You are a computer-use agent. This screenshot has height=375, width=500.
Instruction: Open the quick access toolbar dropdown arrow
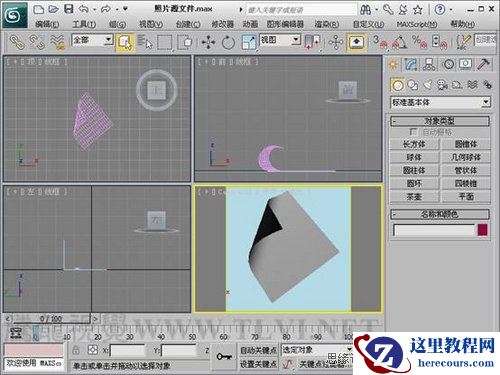click(125, 9)
